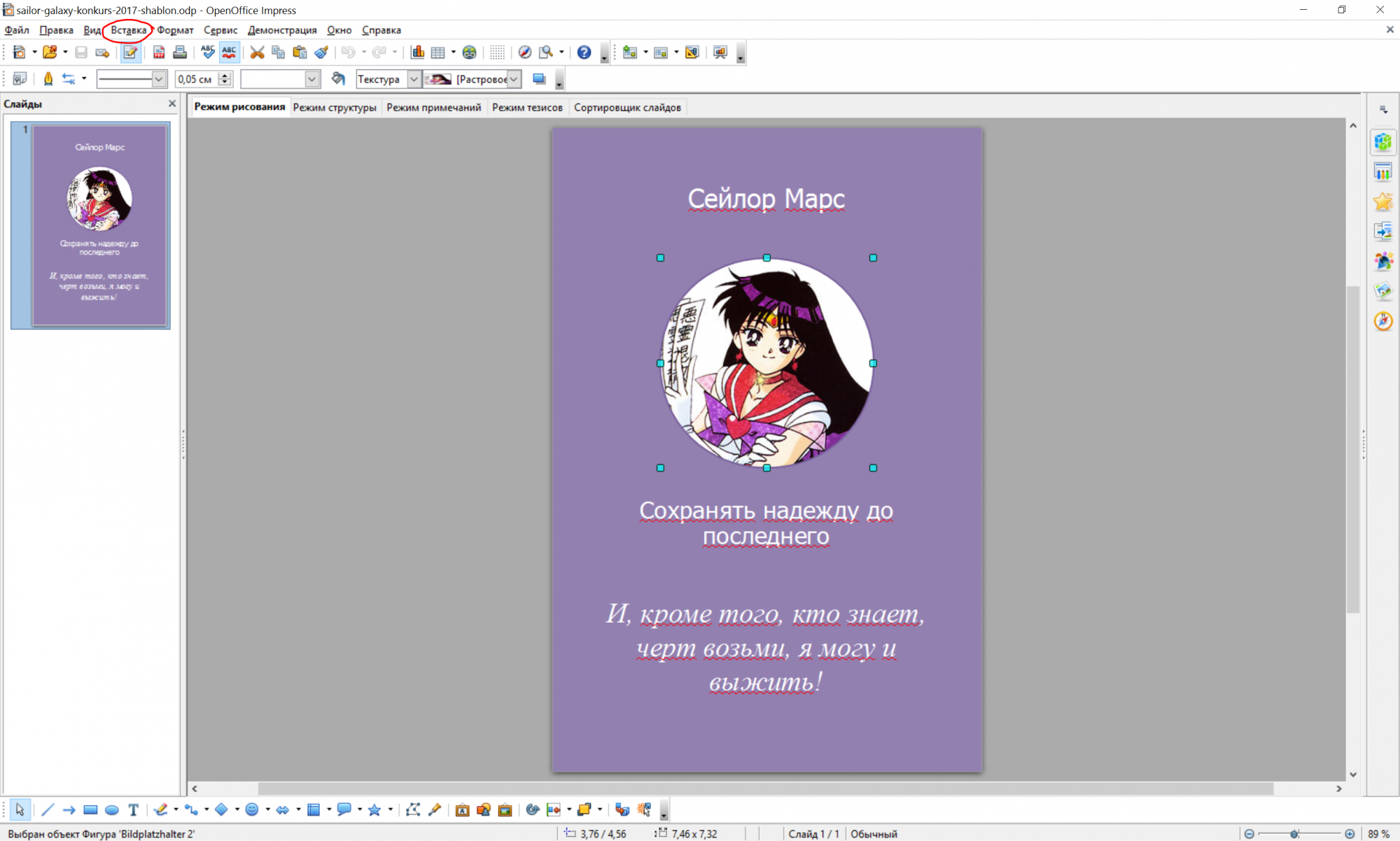
Task: Select the Text tool
Action: coord(133,810)
